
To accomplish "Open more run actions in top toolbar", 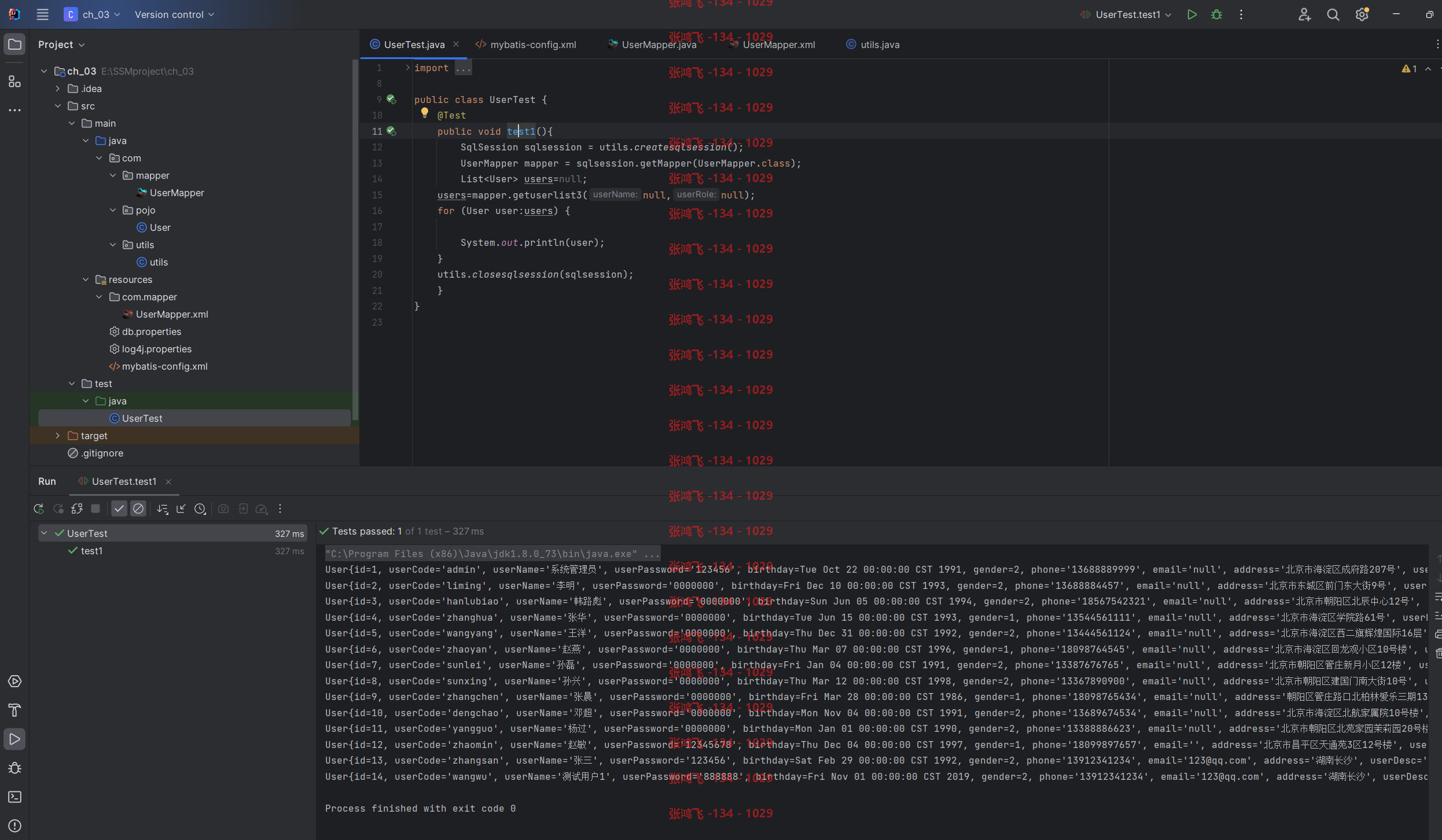I will [x=1241, y=14].
